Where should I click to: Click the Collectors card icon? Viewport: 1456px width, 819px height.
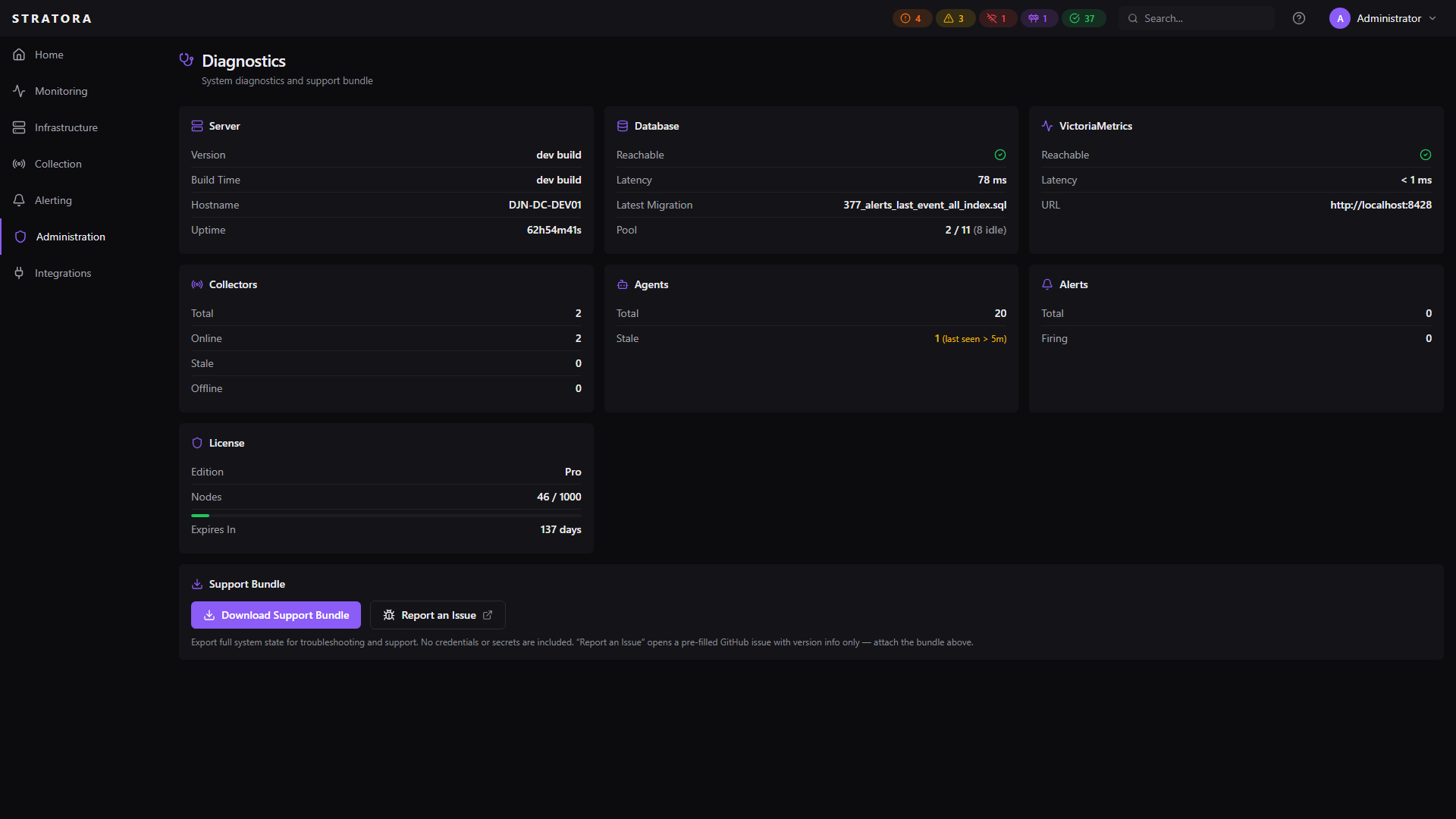(x=197, y=284)
